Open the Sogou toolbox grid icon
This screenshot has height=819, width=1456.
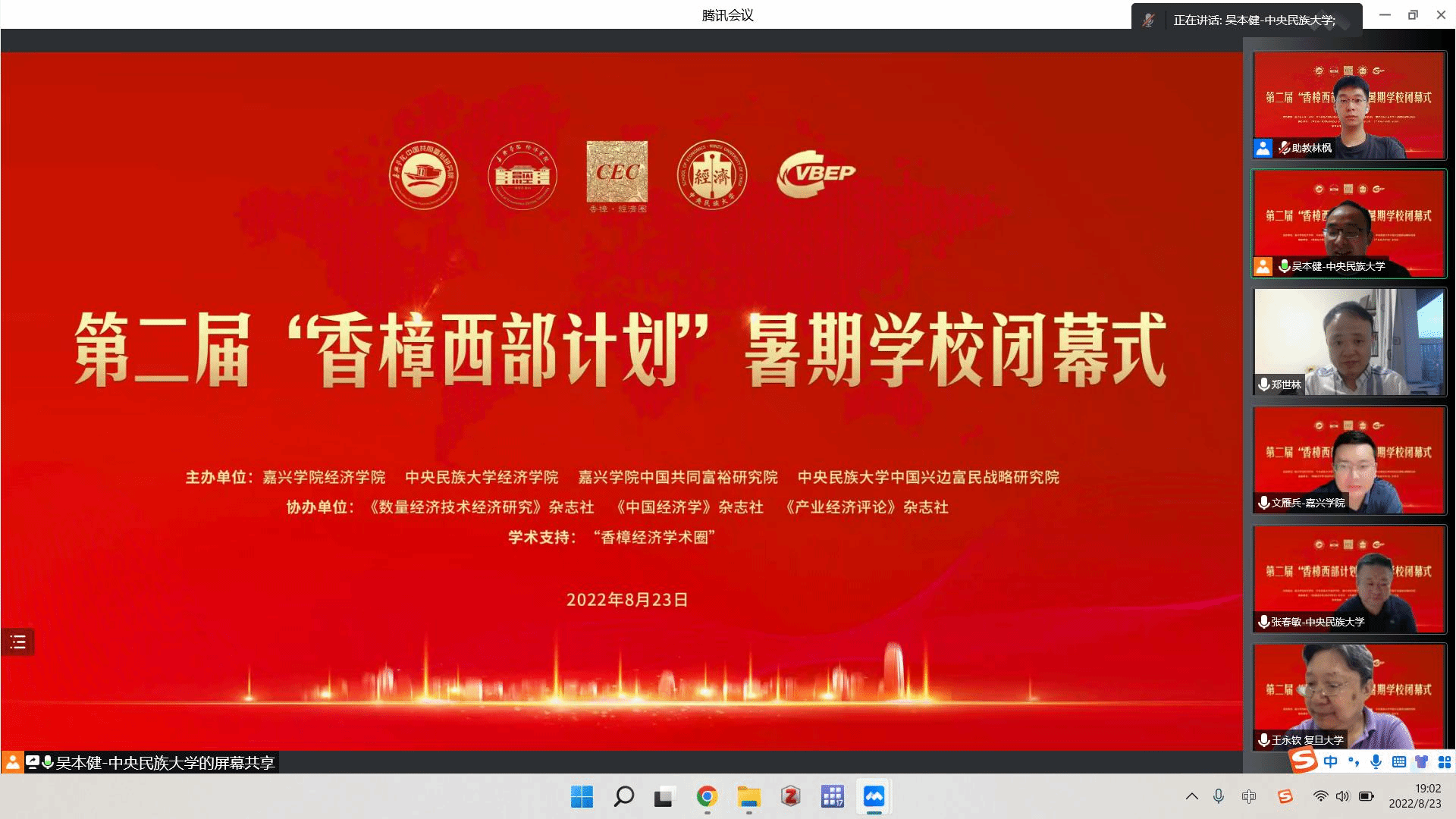pos(1445,761)
